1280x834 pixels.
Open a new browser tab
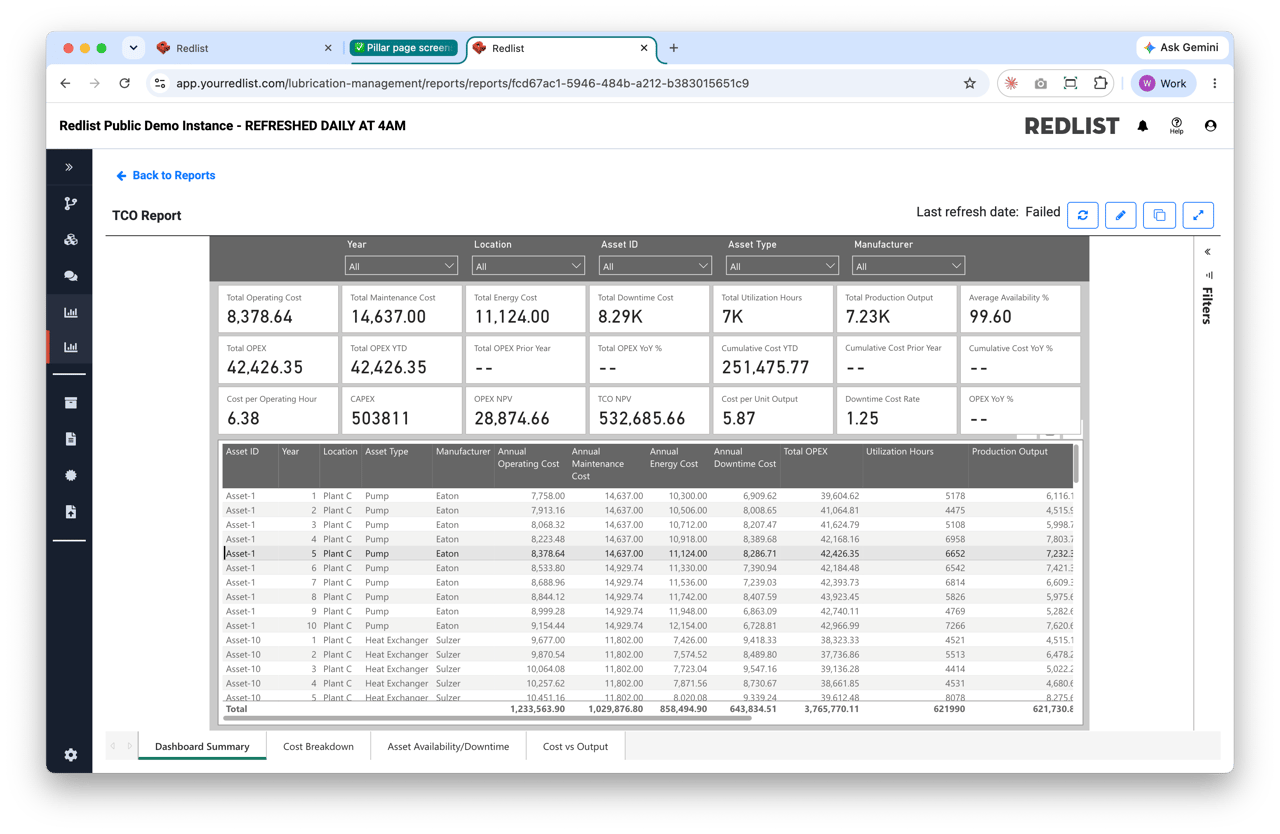coord(673,48)
